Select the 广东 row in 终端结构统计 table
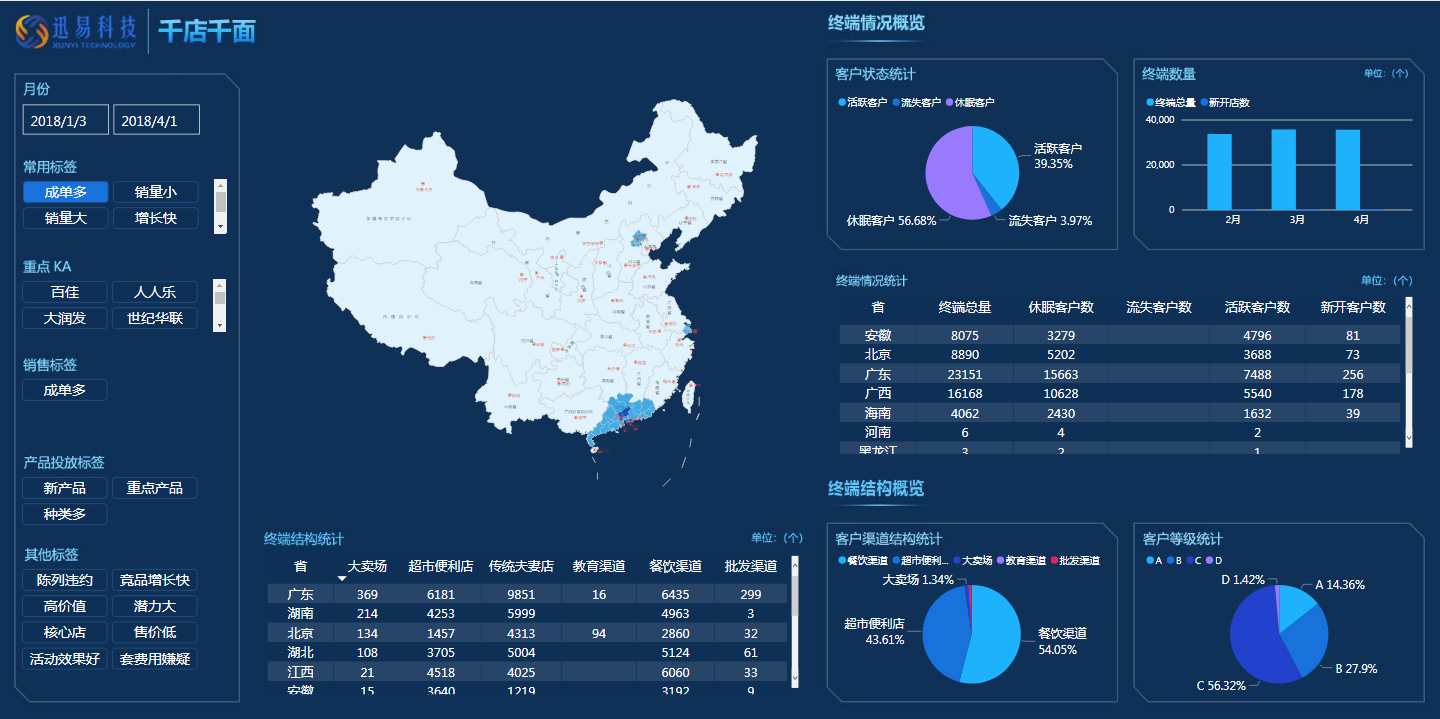1440x719 pixels. coord(527,594)
